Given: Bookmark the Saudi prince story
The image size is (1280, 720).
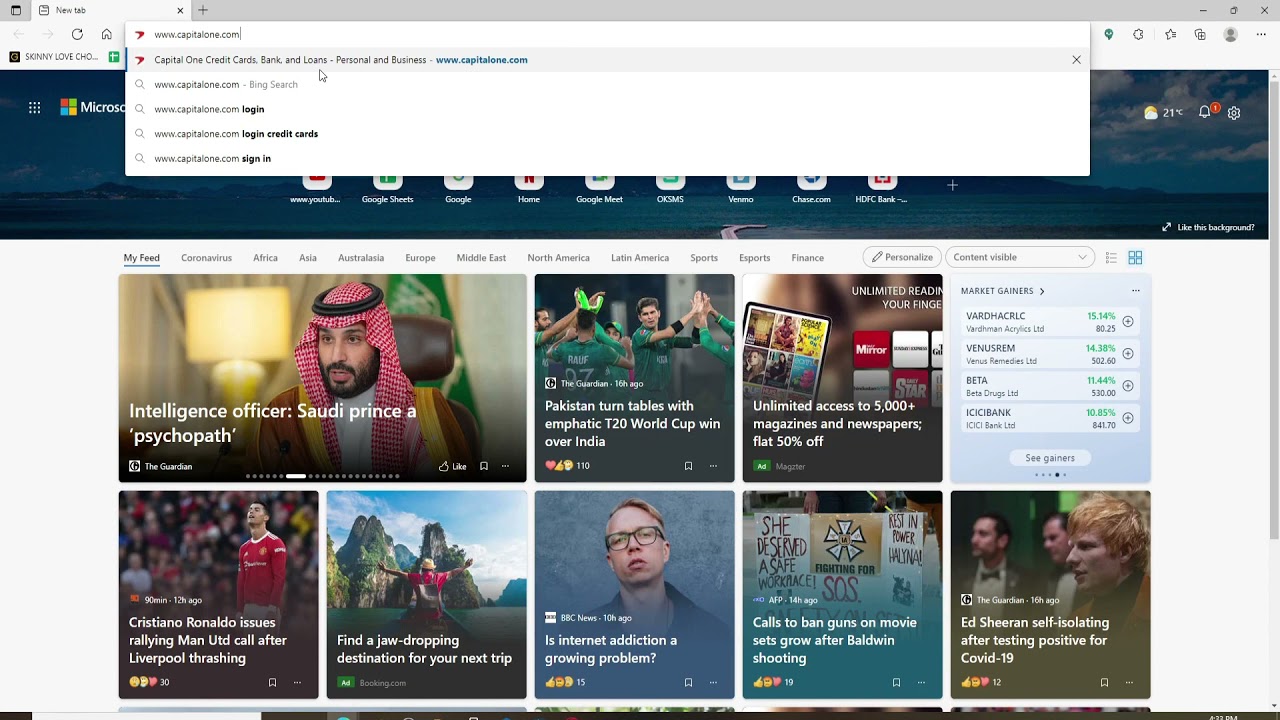Looking at the screenshot, I should [484, 466].
